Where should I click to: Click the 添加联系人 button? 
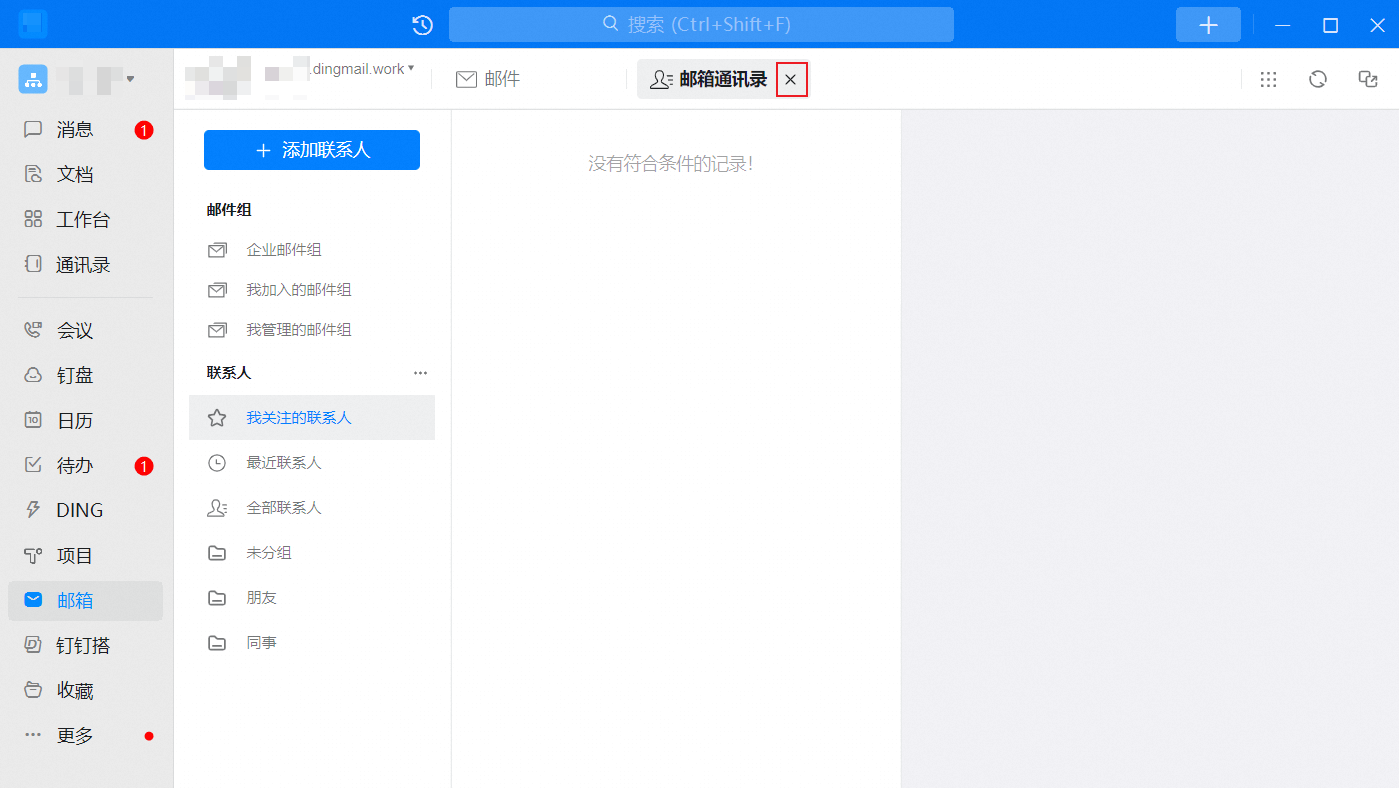coord(312,150)
